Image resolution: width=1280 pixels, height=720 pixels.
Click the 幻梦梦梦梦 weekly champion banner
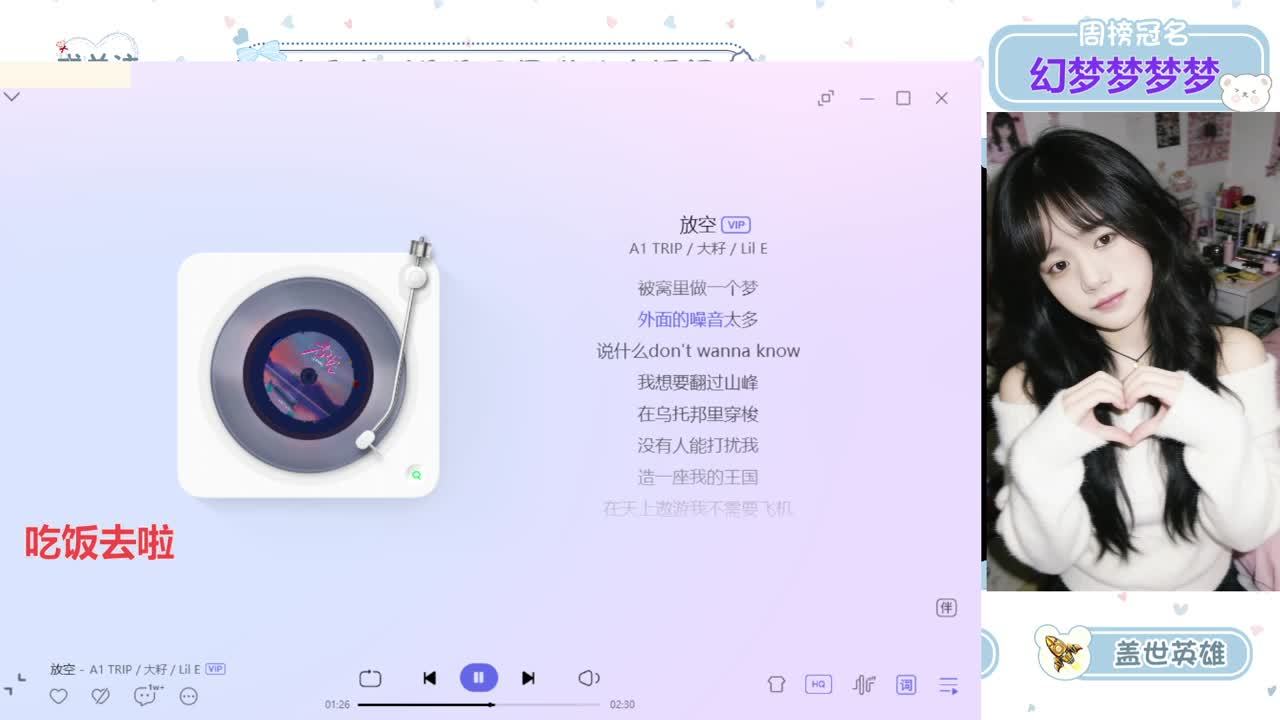click(1129, 67)
